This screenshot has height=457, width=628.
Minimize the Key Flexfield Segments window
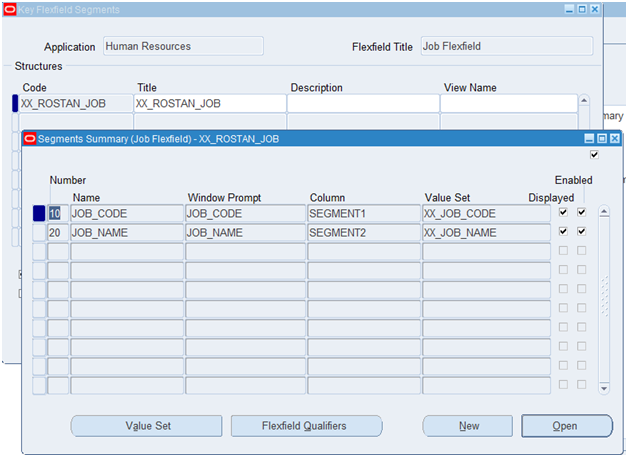(x=569, y=9)
